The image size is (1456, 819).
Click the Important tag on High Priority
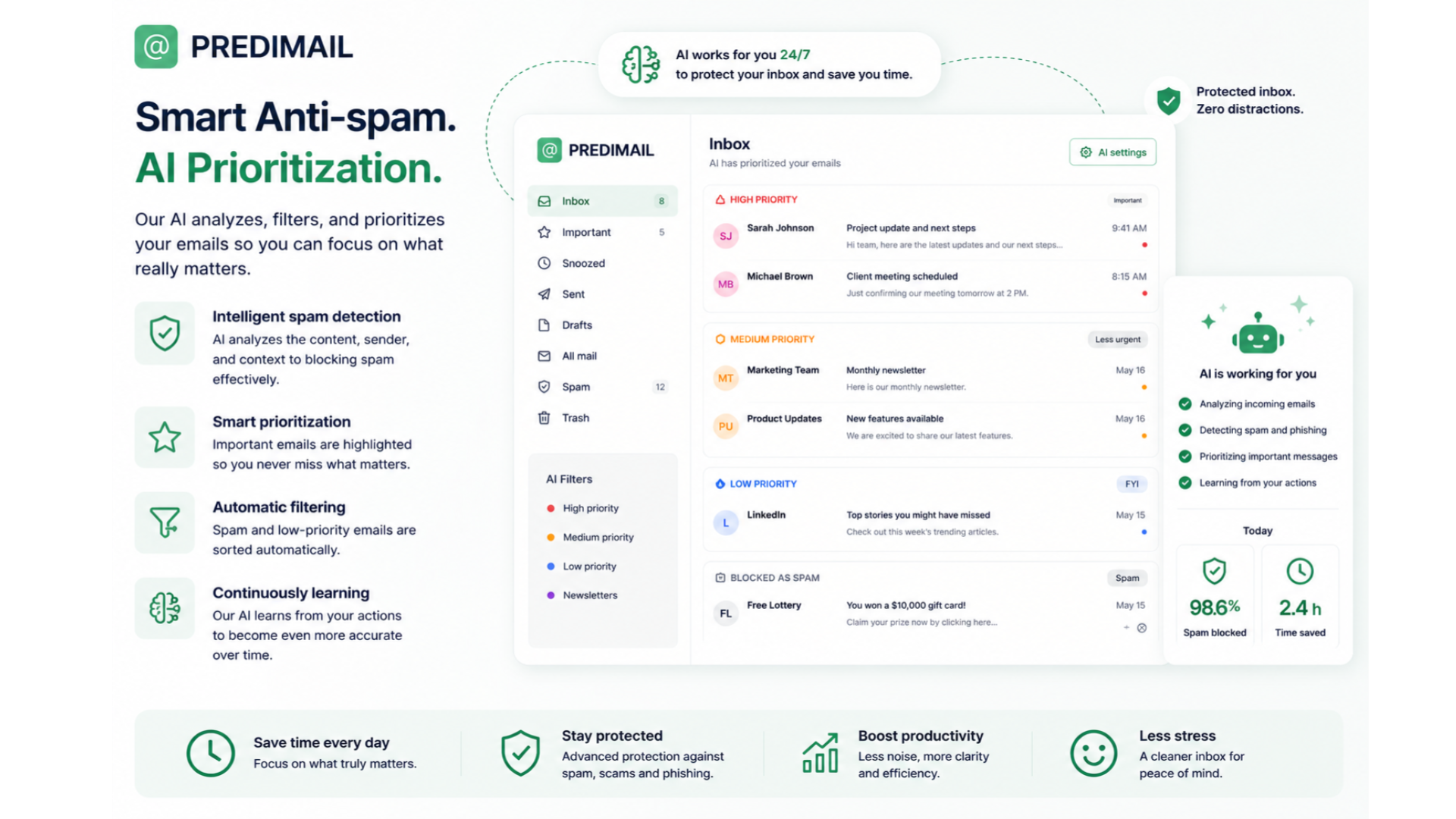(1127, 200)
